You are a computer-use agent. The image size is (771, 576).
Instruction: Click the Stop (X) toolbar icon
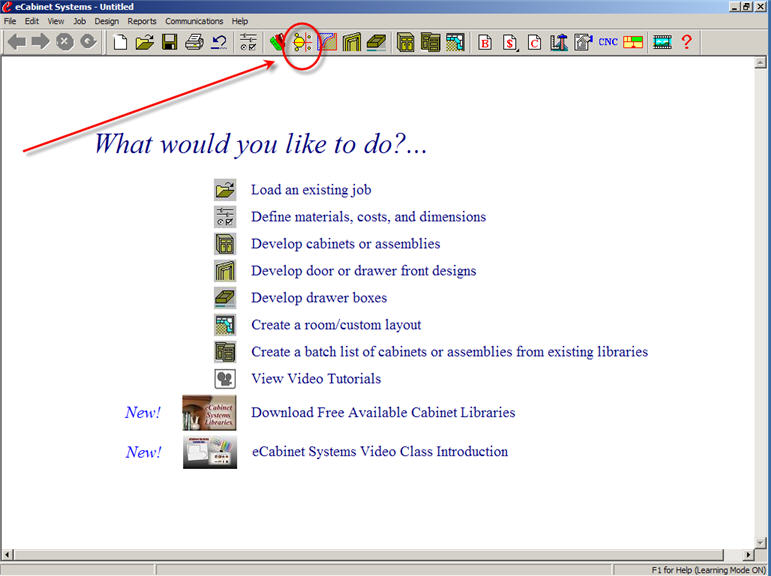click(x=64, y=42)
